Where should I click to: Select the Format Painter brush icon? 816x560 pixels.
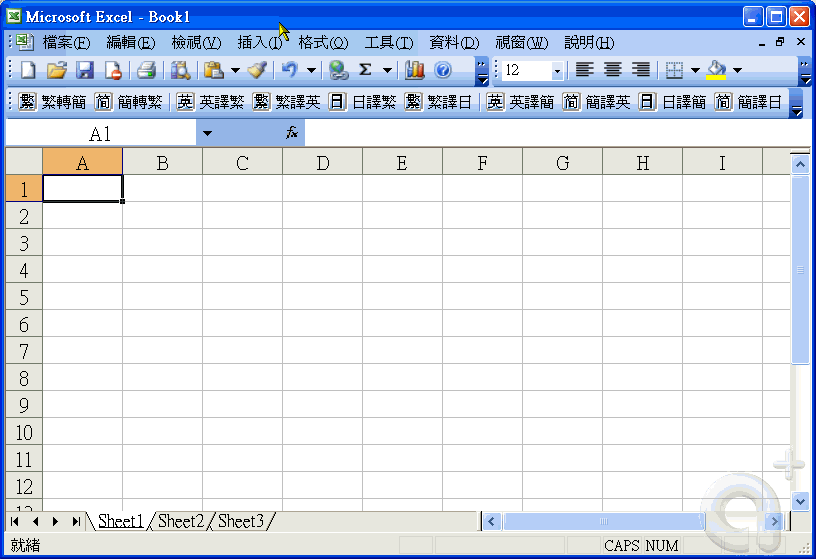click(x=258, y=70)
